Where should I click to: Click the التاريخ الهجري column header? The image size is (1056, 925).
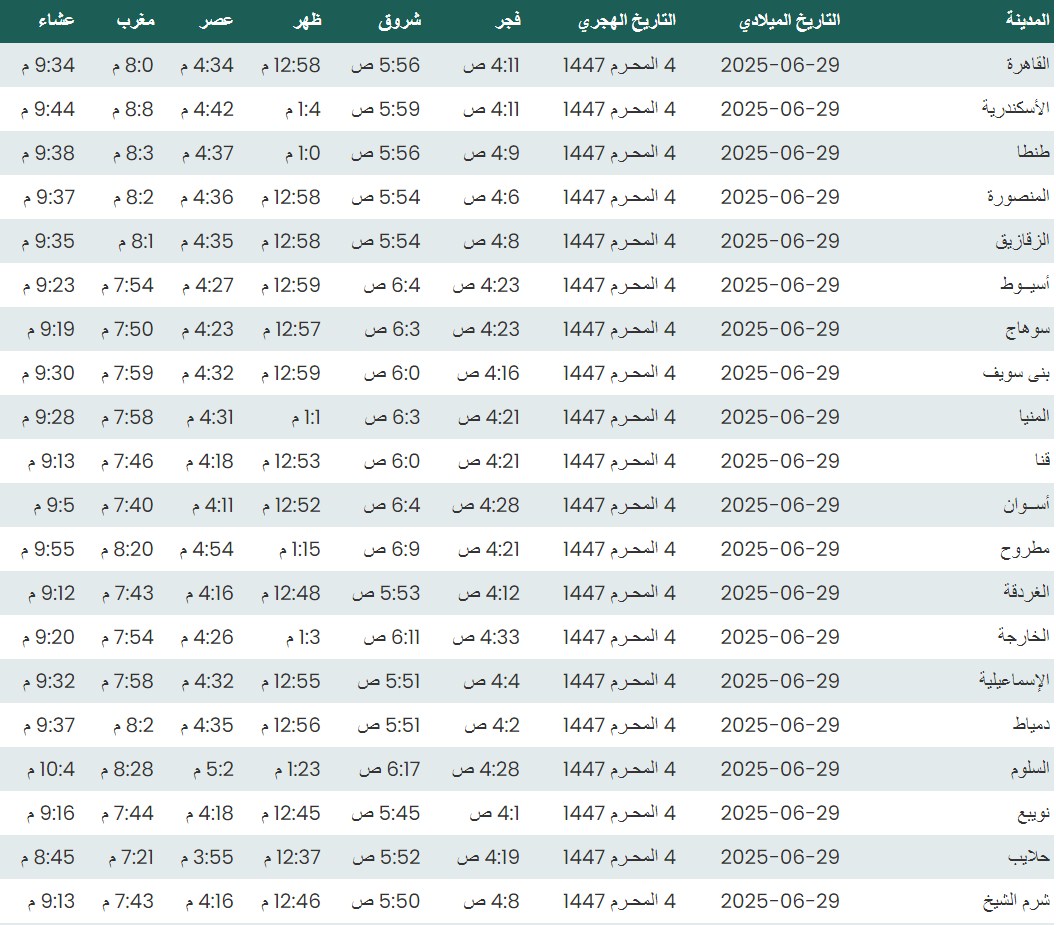click(x=626, y=21)
